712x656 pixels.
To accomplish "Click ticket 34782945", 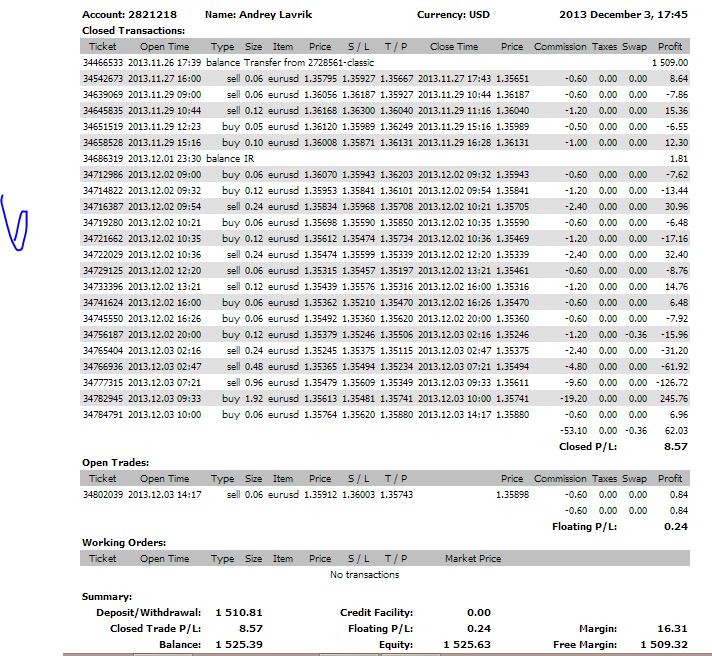I will point(103,399).
